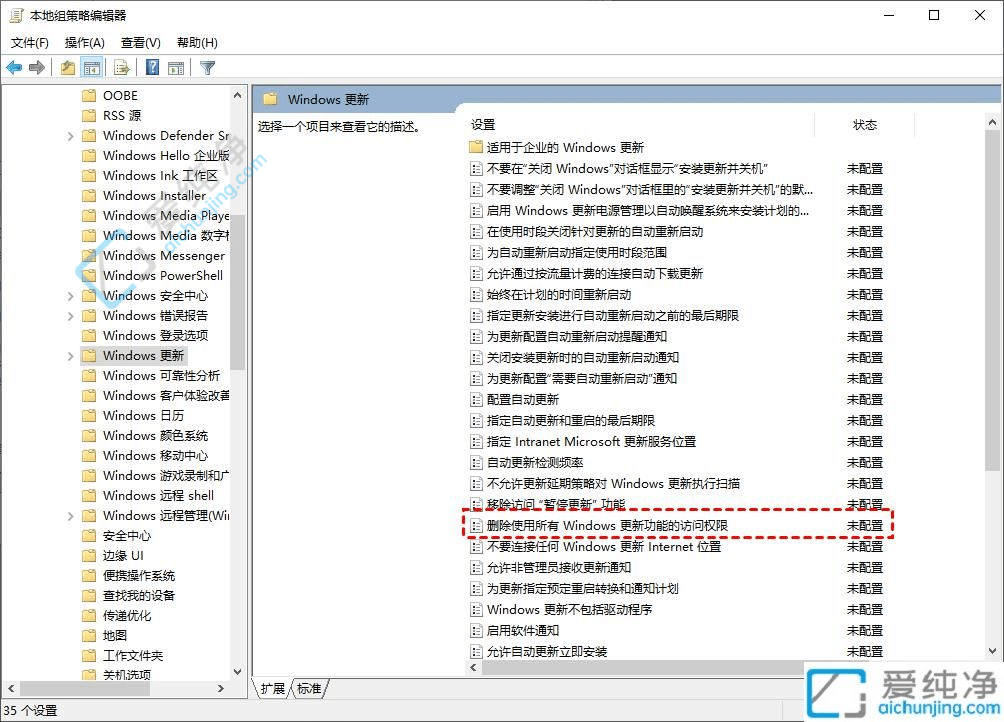Screen dimensions: 1004x722
Task: Open the Filter toolbar icon
Action: 207,67
